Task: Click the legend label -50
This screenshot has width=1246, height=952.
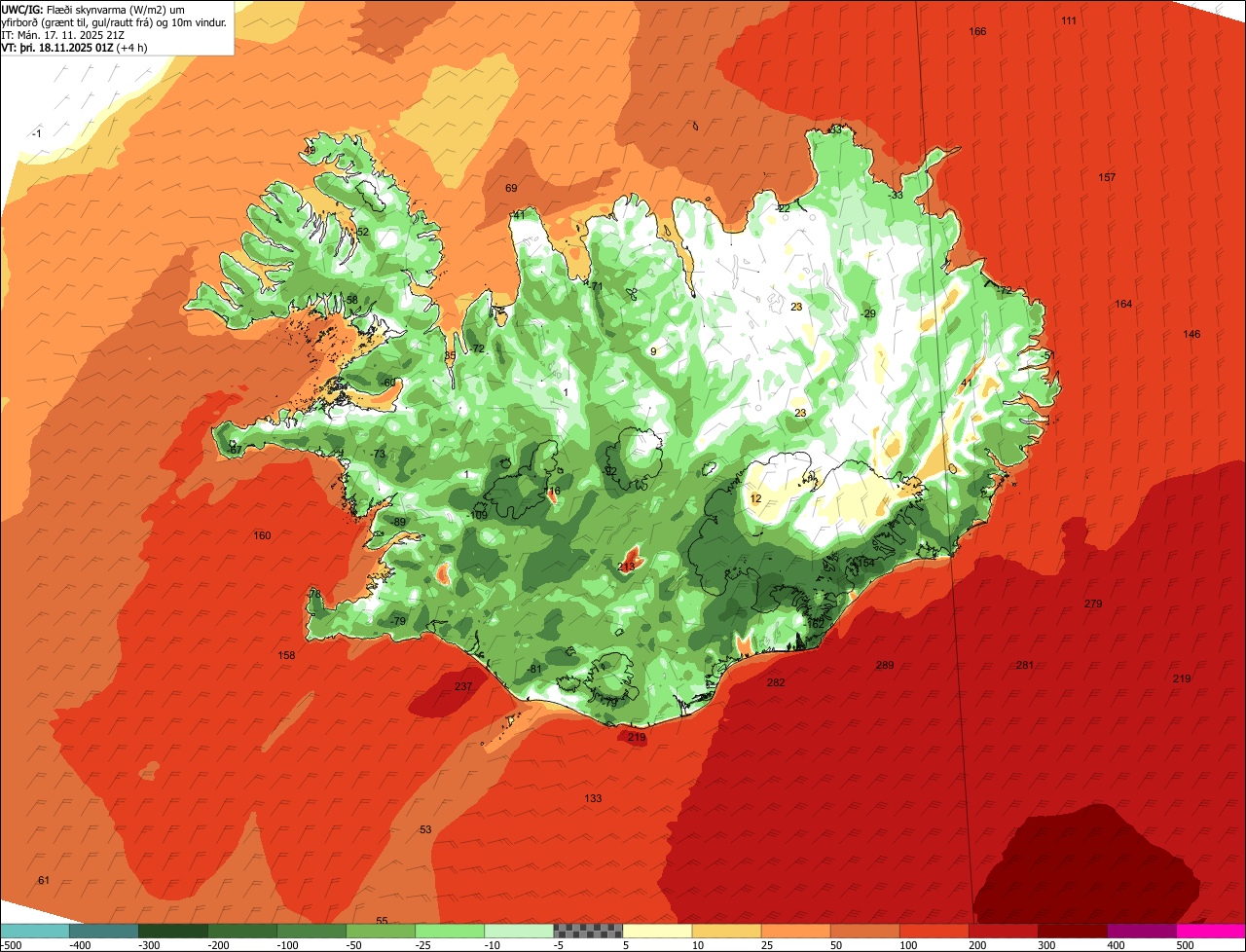Action: click(x=356, y=945)
